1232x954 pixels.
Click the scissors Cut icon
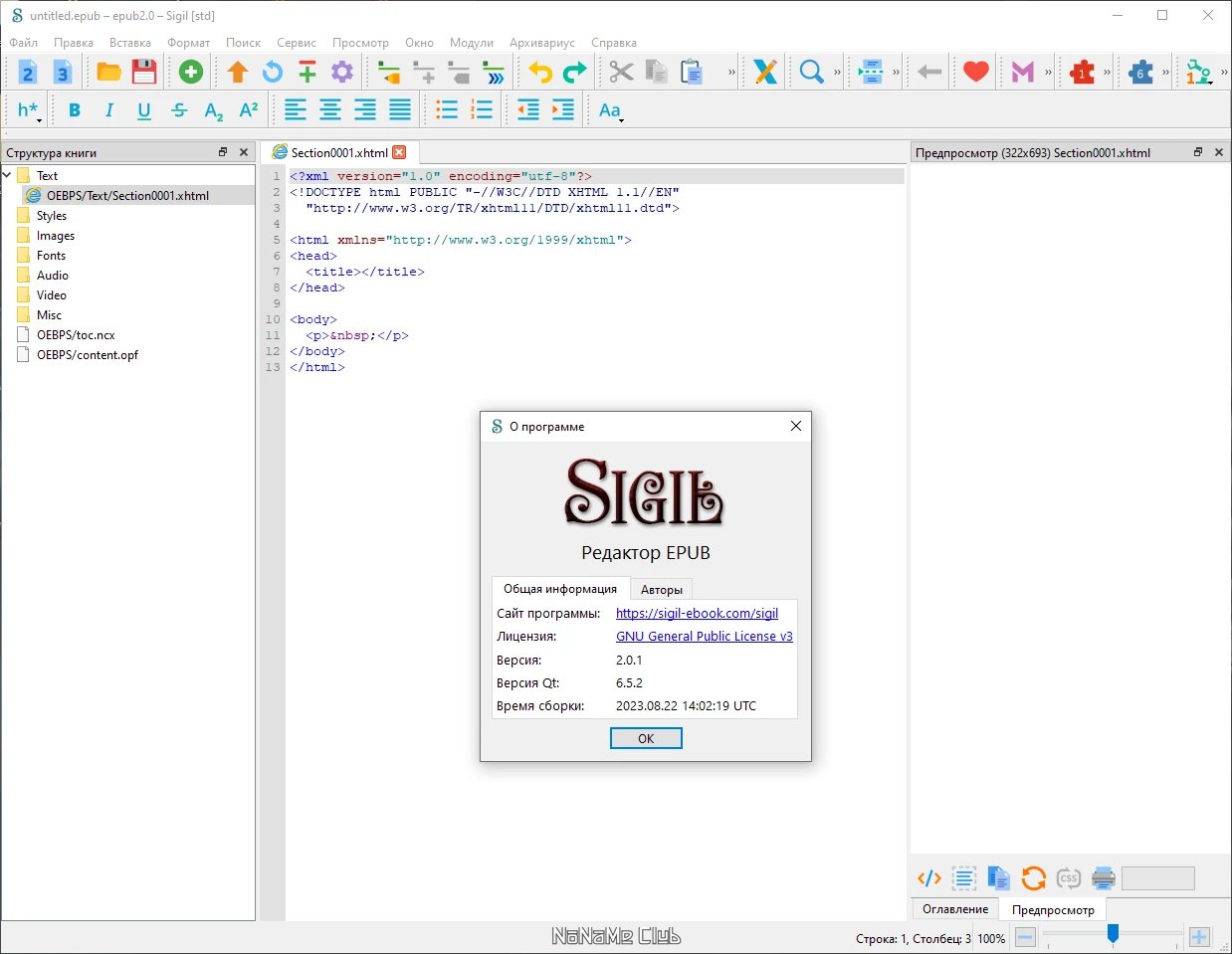[621, 72]
